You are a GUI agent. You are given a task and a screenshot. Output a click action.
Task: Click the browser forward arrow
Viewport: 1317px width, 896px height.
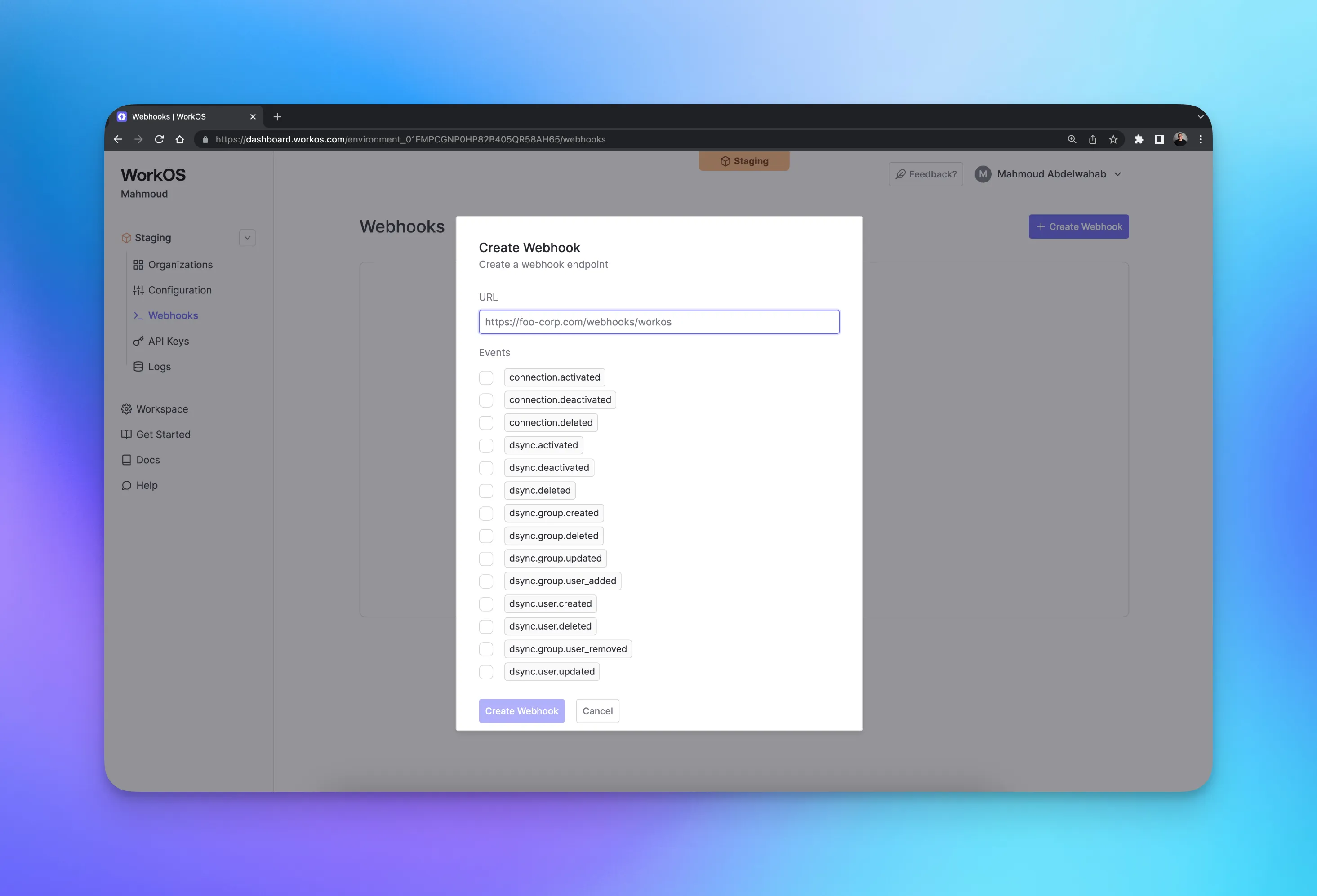[x=138, y=139]
